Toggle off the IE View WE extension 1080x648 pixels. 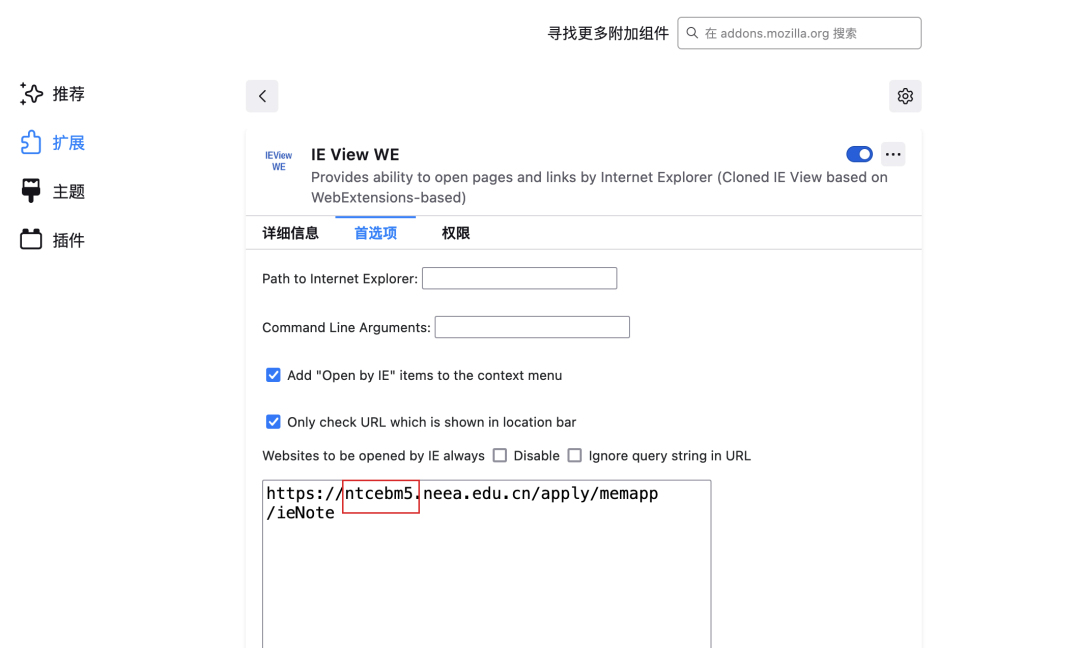pos(859,154)
